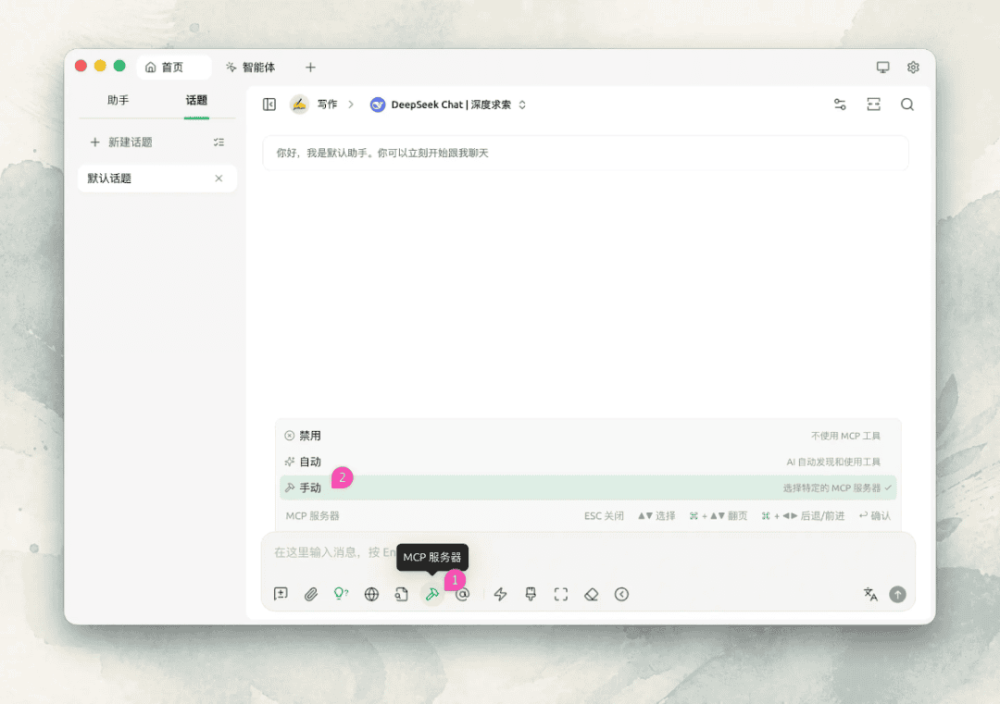The width and height of the screenshot is (1000, 704).
Task: Toggle the thinking lightbulb icon
Action: tap(341, 594)
